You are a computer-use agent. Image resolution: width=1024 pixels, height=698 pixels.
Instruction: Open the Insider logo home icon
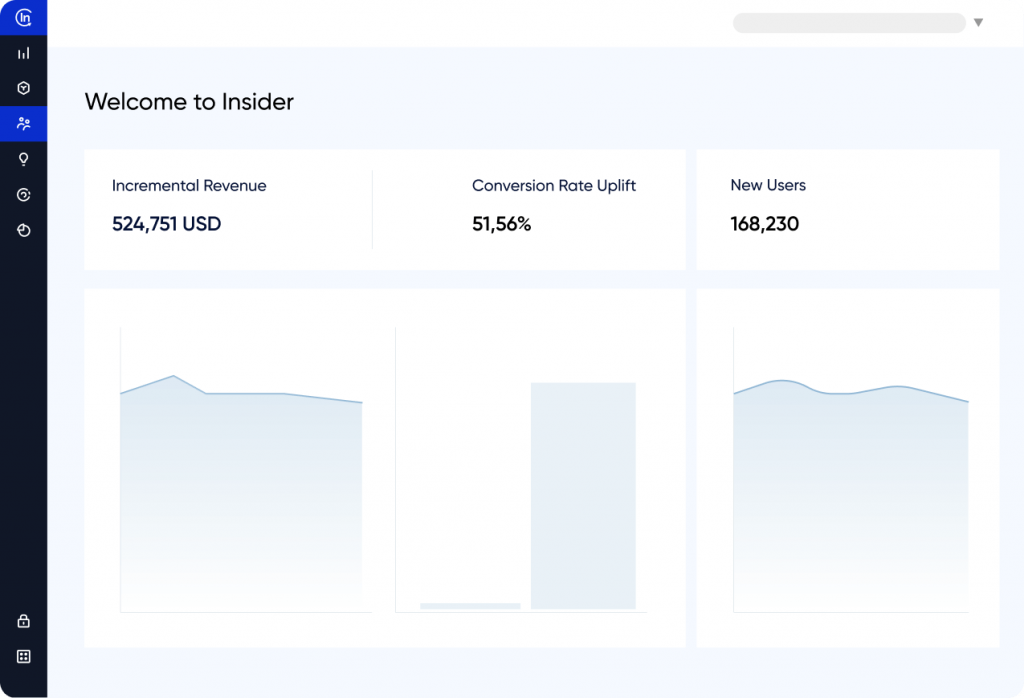tap(22, 17)
